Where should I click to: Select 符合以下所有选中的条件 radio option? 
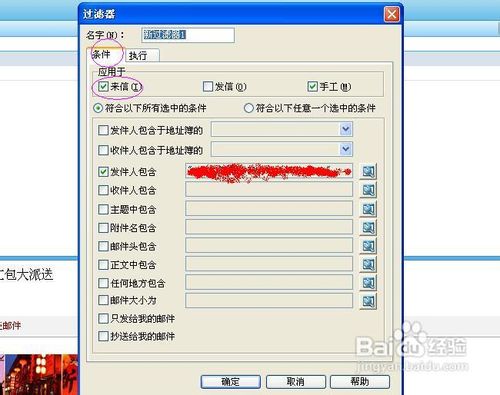point(98,108)
